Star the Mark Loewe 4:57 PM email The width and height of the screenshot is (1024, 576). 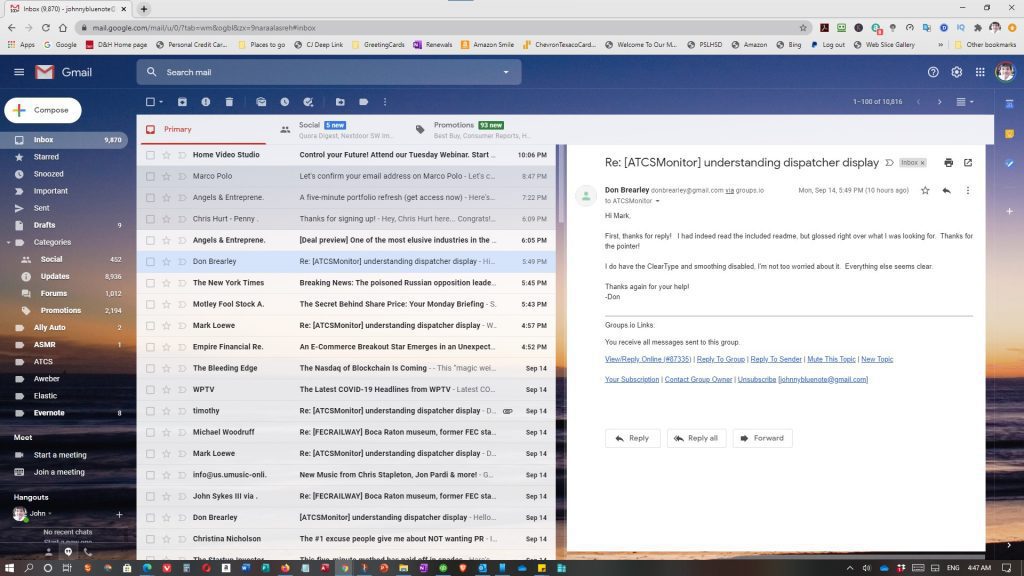[x=167, y=326]
